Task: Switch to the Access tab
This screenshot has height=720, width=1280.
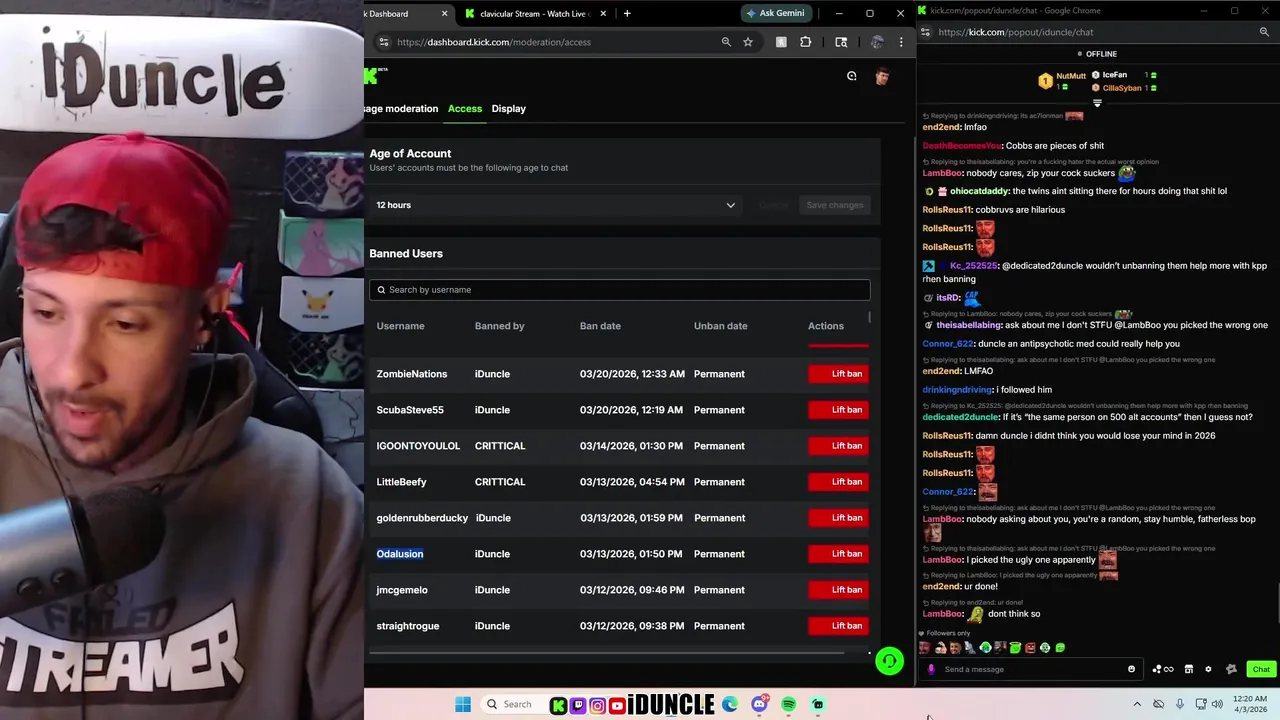Action: point(465,108)
